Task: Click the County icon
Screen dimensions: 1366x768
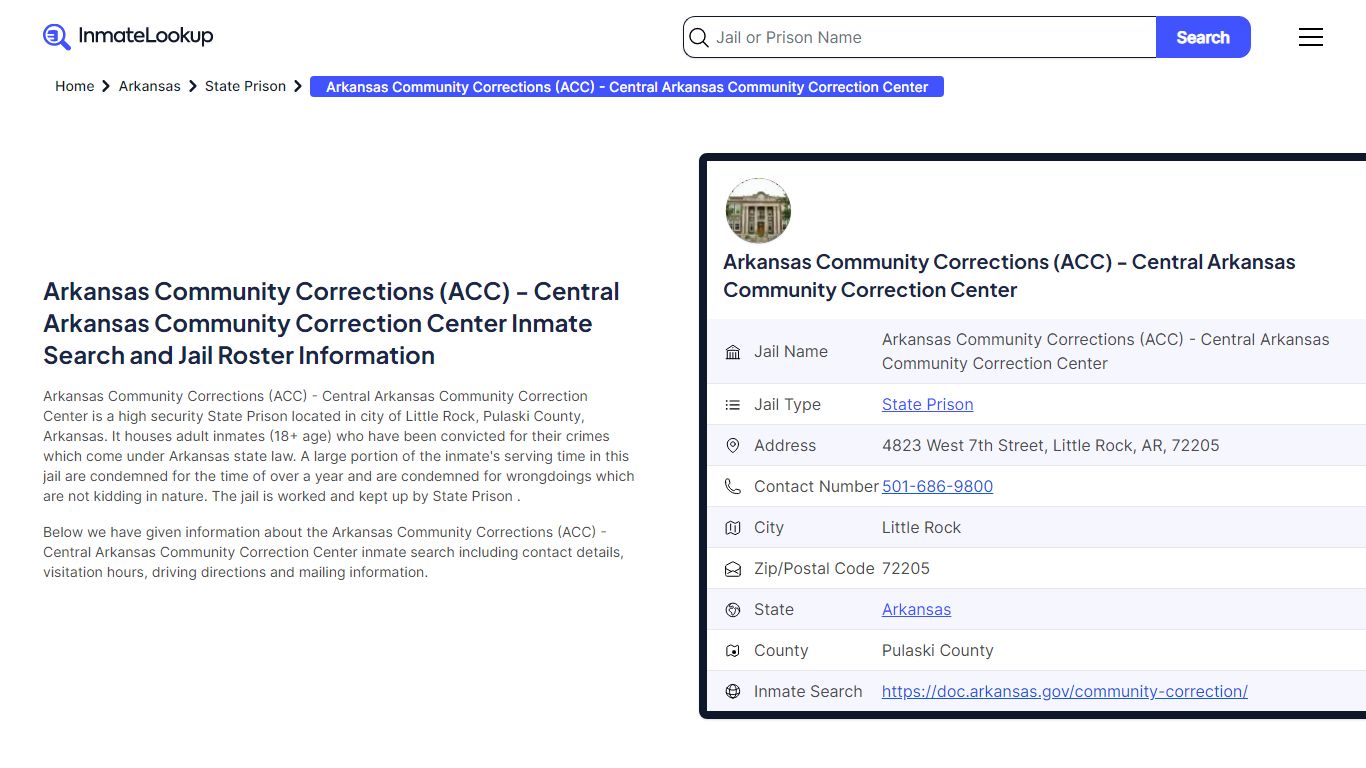Action: pyautogui.click(x=733, y=651)
